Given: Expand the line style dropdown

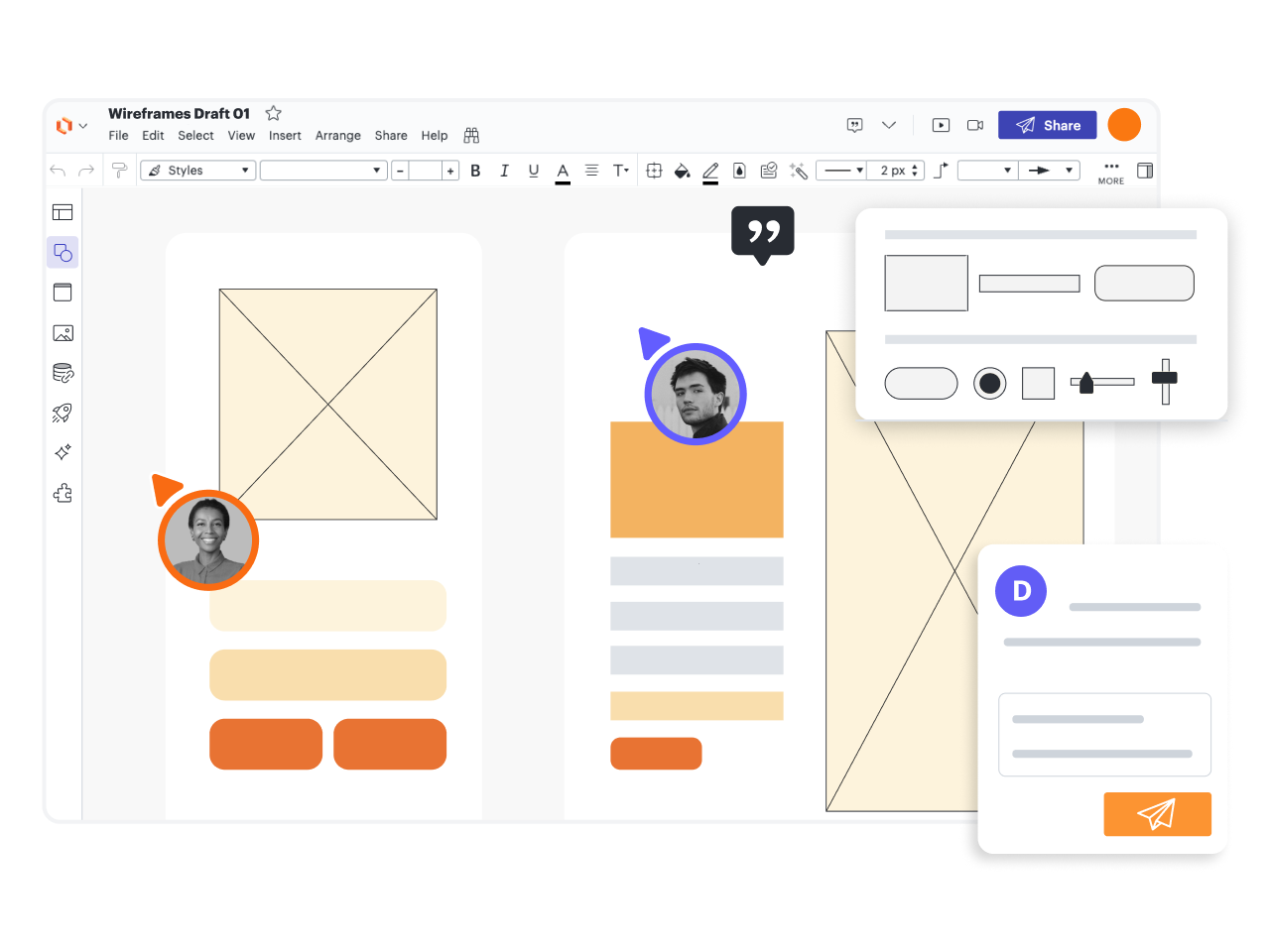Looking at the screenshot, I should (x=841, y=171).
